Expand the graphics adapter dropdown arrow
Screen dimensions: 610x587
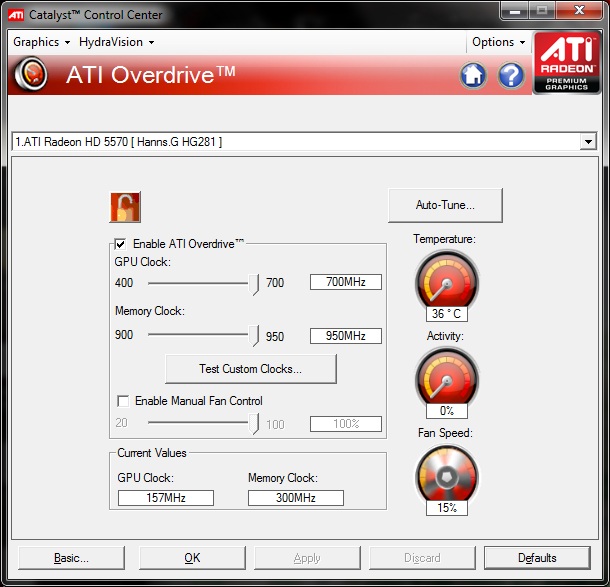588,142
